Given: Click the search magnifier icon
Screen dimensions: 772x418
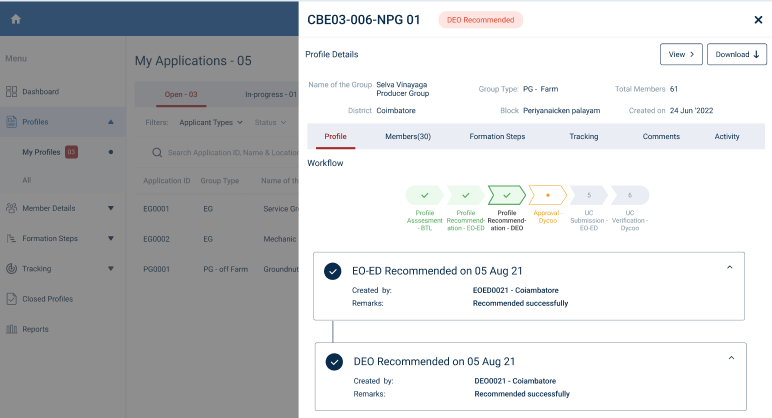Looking at the screenshot, I should tap(157, 153).
